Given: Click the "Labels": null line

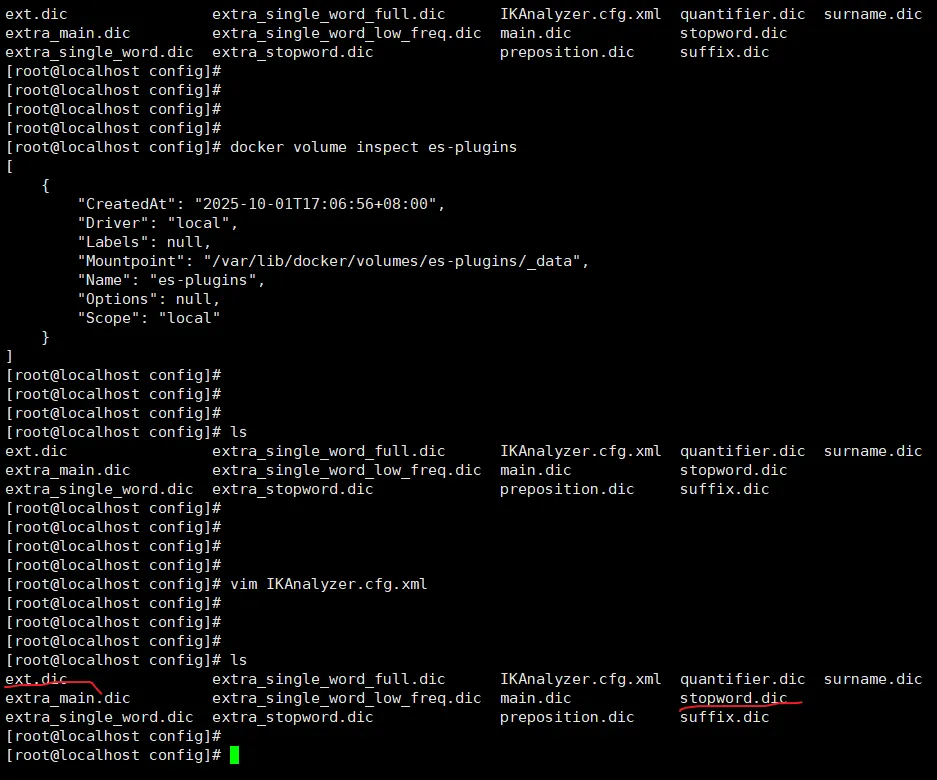Looking at the screenshot, I should [144, 242].
